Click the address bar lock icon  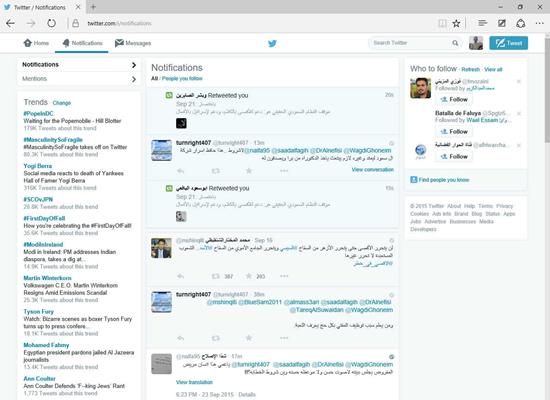[x=75, y=24]
